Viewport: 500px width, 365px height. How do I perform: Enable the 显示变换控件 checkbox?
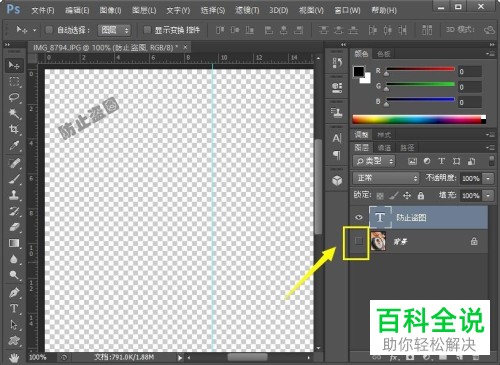(147, 30)
